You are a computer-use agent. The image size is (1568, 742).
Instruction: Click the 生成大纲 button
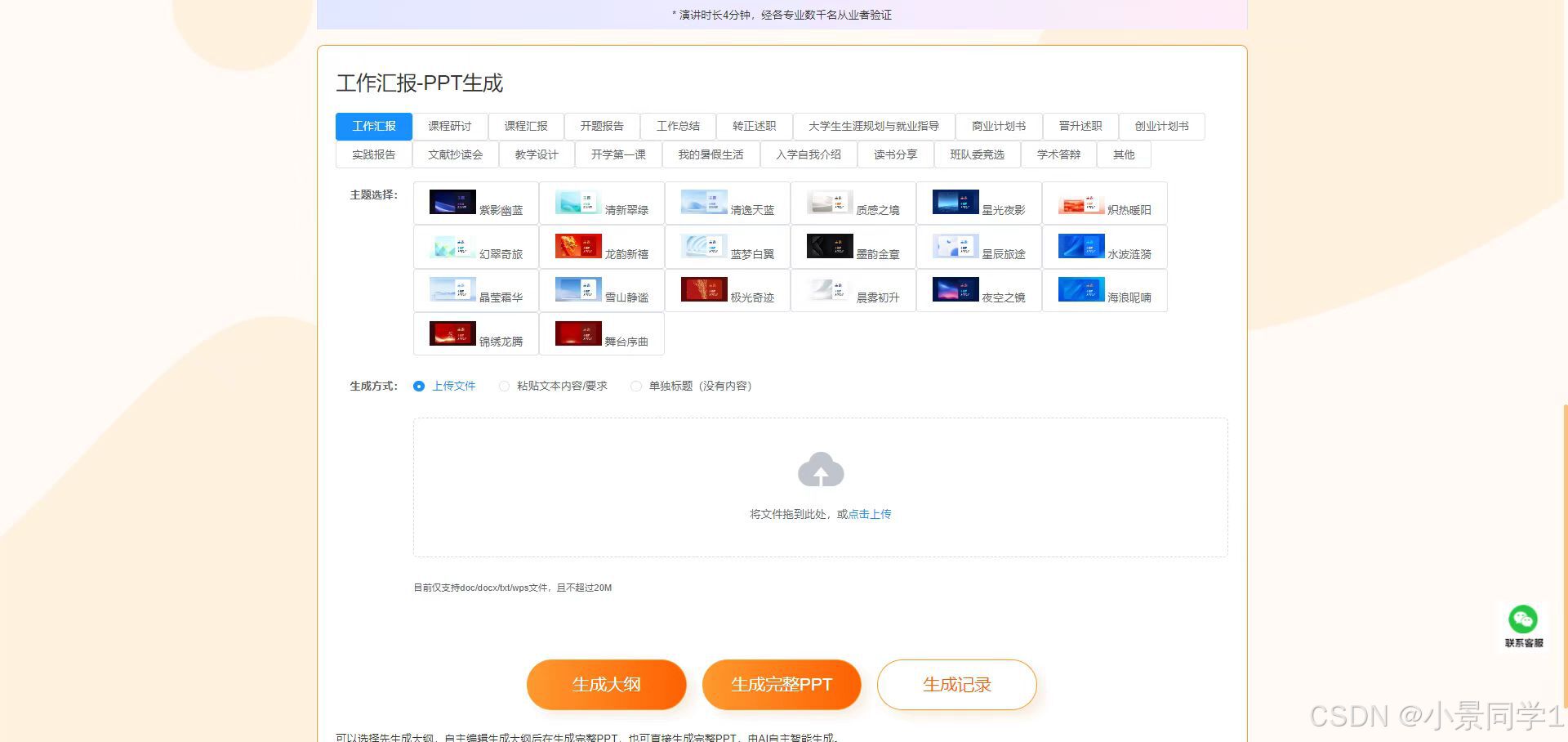tap(607, 685)
